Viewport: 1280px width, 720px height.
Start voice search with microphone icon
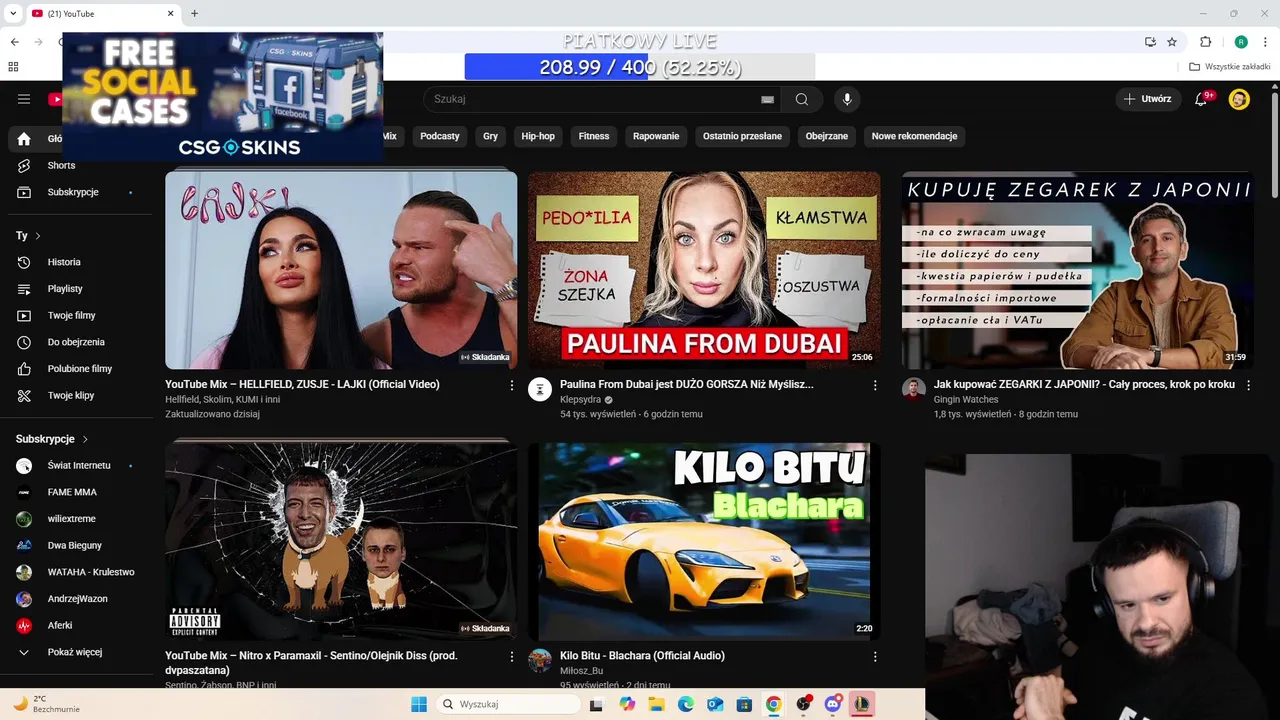847,99
